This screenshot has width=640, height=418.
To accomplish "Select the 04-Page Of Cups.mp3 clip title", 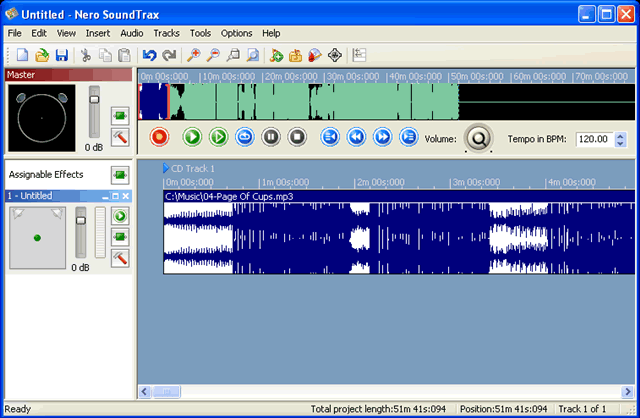I will 229,196.
